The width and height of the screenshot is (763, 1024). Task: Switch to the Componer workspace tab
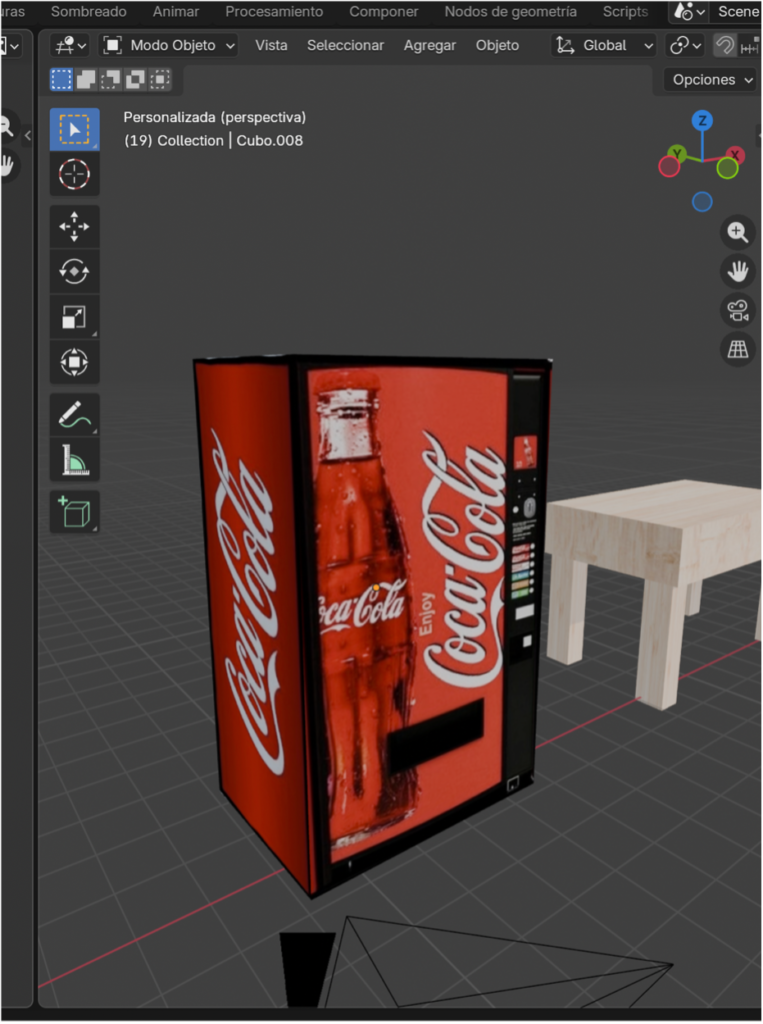click(x=383, y=12)
